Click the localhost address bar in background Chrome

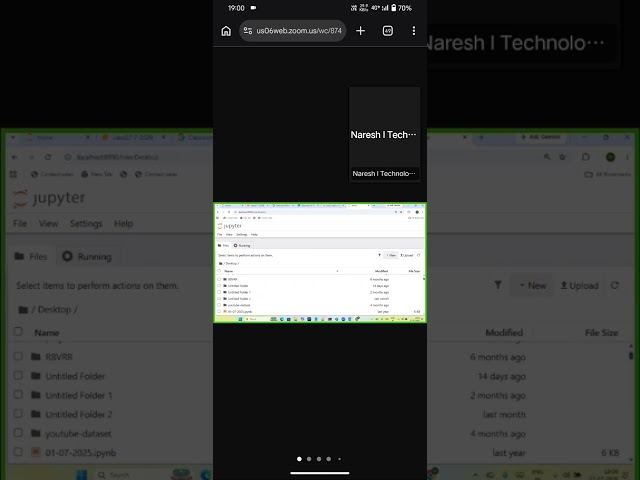pyautogui.click(x=117, y=157)
